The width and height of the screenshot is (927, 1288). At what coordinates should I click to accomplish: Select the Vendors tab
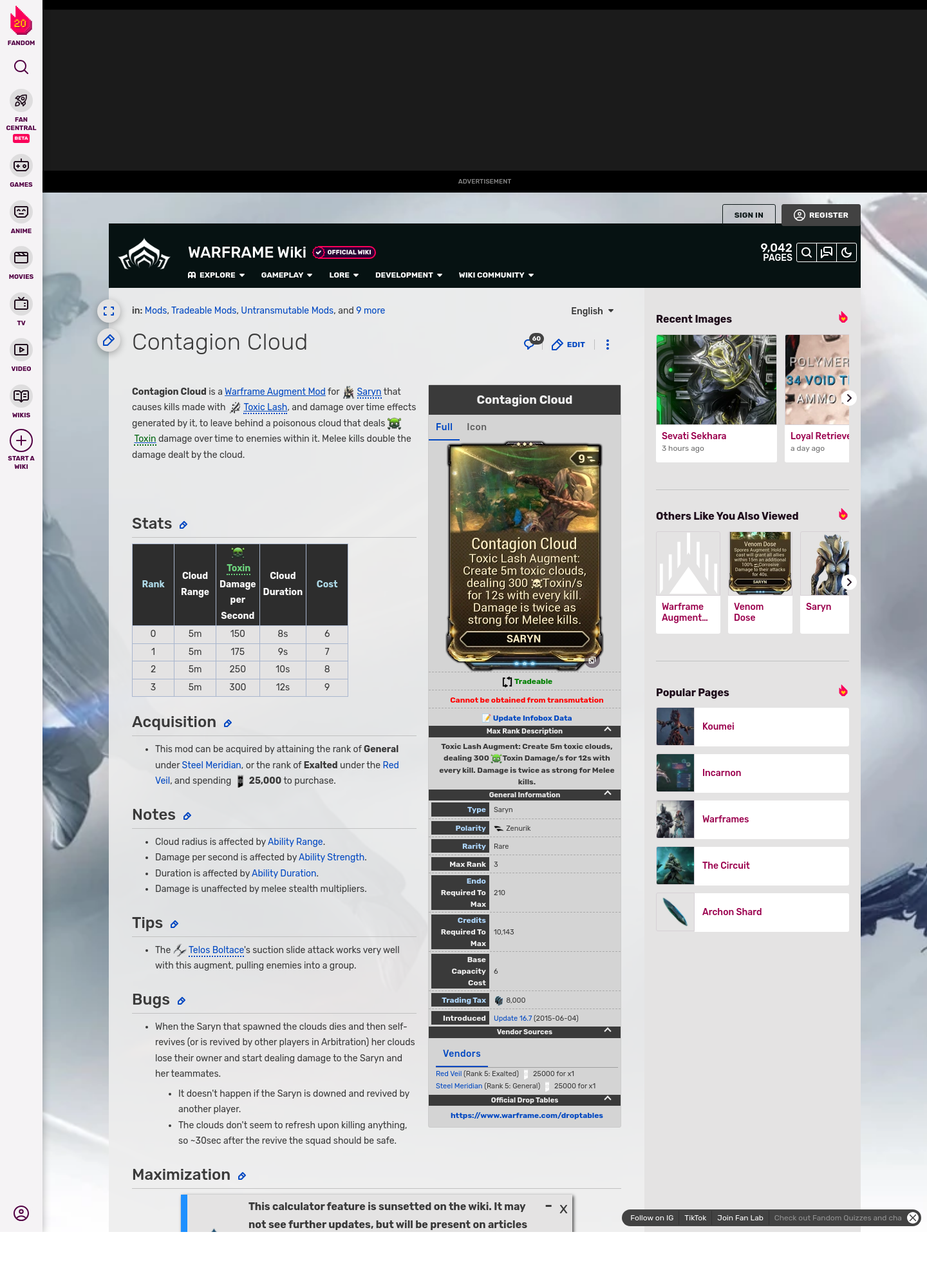(x=462, y=1054)
